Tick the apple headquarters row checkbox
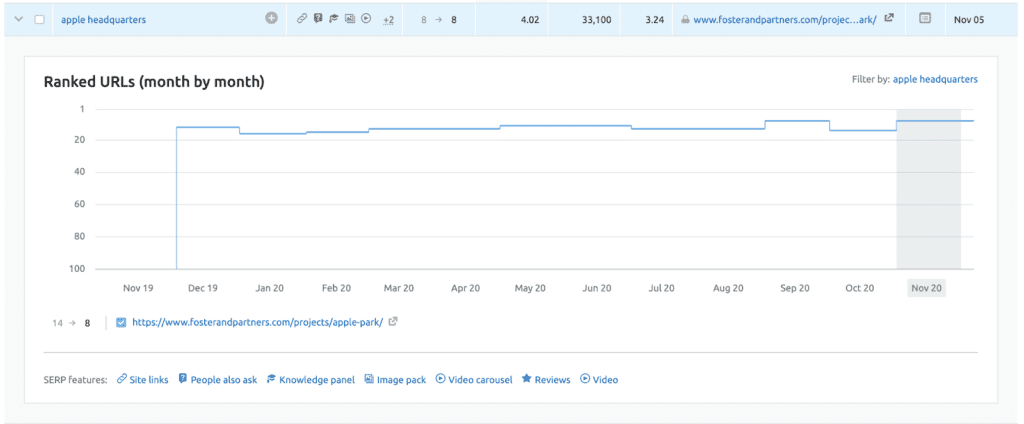 (39, 20)
